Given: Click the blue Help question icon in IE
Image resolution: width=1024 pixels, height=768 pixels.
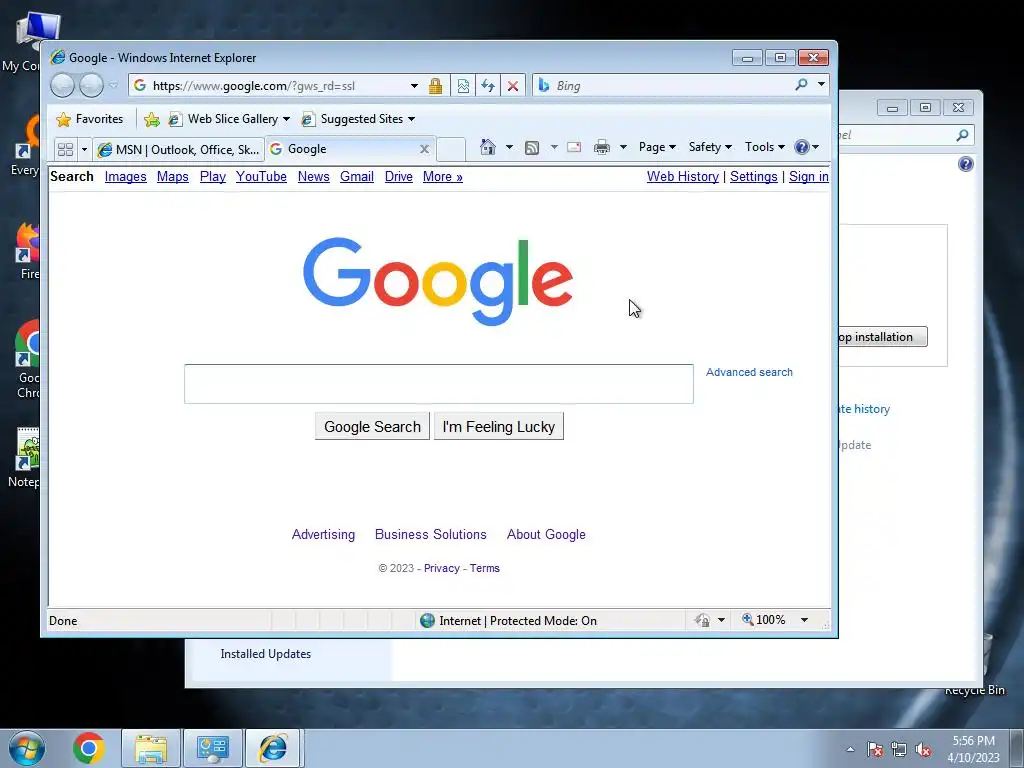Looking at the screenshot, I should coord(802,147).
